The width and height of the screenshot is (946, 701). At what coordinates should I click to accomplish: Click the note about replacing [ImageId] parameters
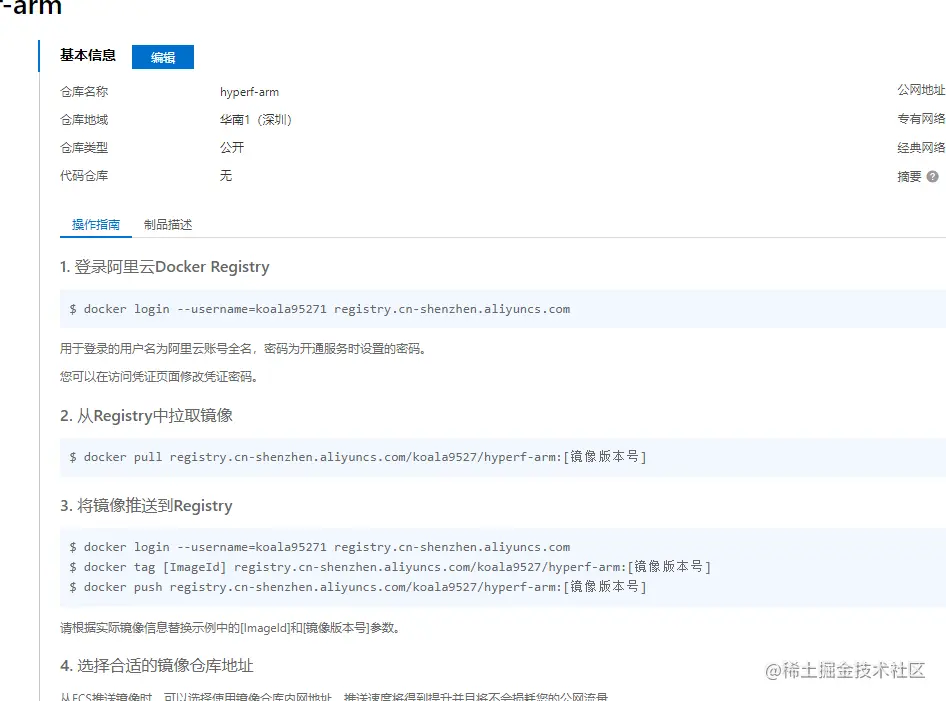pos(230,627)
